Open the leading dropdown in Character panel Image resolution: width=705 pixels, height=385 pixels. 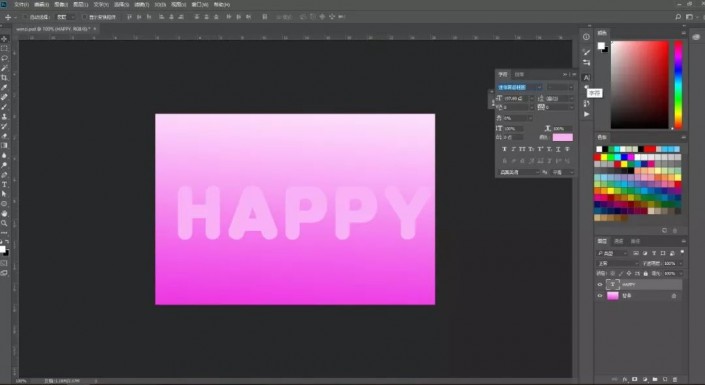click(571, 98)
